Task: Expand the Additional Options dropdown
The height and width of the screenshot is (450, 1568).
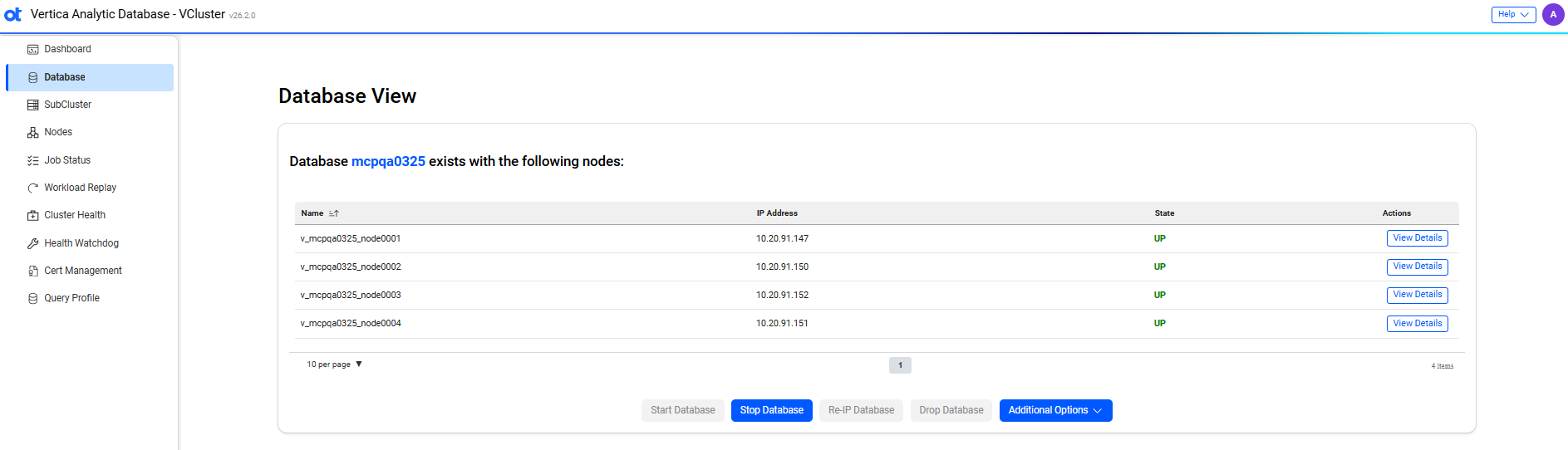Action: [x=1055, y=410]
